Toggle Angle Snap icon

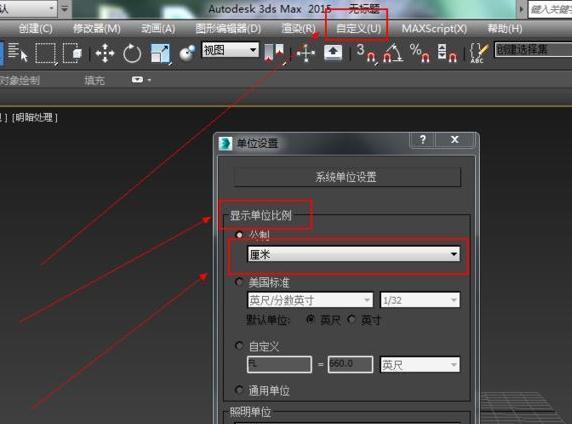(393, 53)
